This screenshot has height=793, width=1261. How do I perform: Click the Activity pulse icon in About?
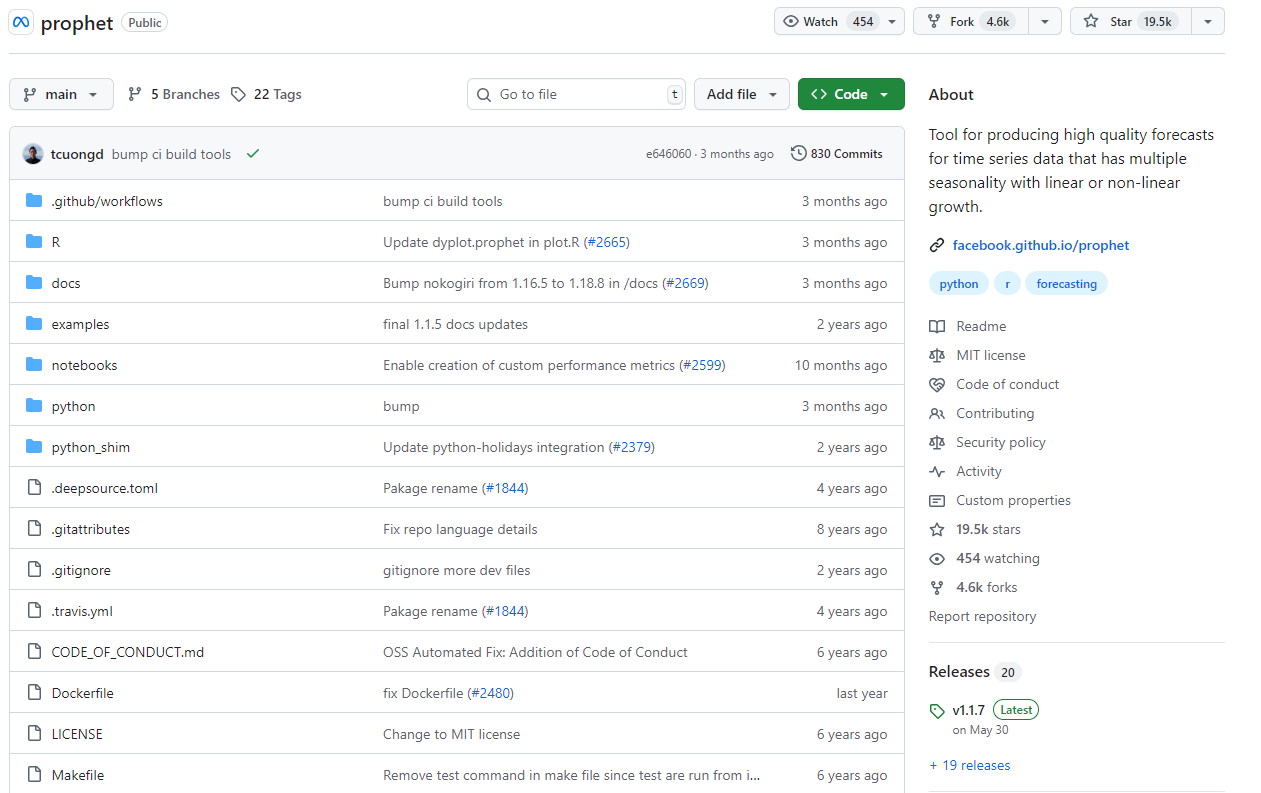coord(937,472)
